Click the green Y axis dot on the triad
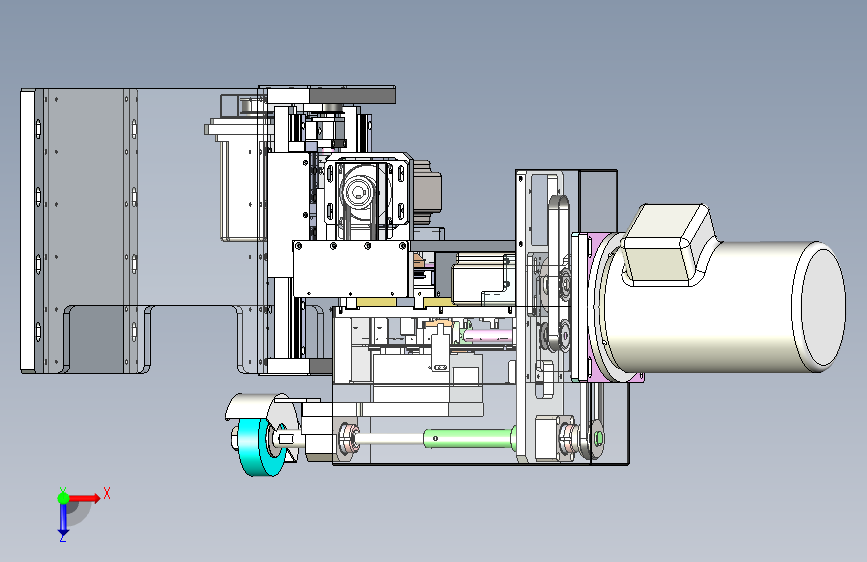This screenshot has height=562, width=867. [63, 498]
